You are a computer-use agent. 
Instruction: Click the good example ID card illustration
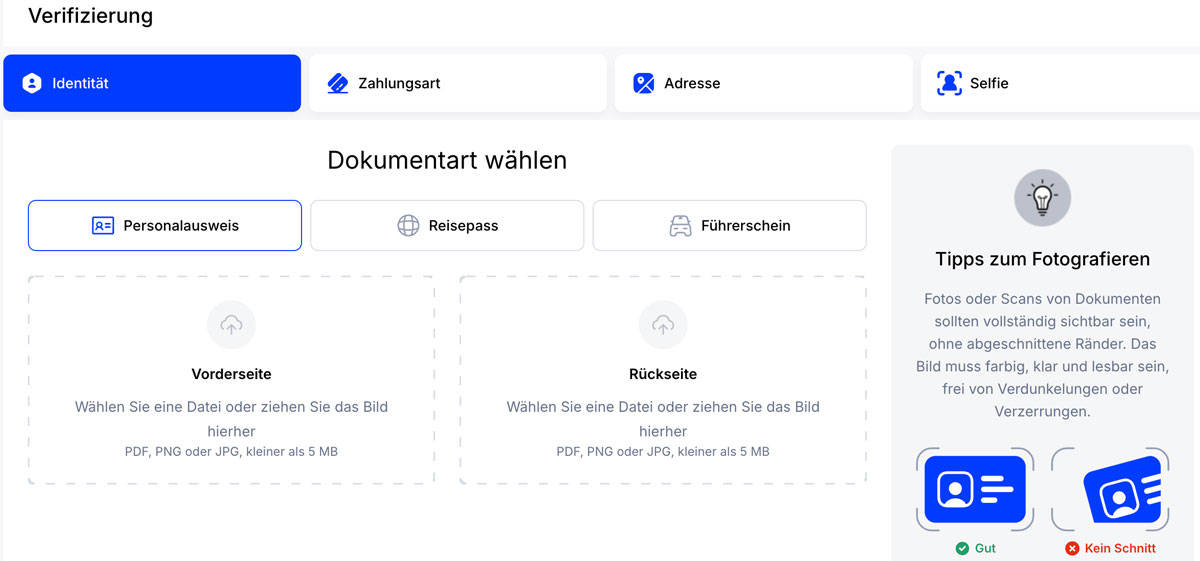pyautogui.click(x=975, y=489)
